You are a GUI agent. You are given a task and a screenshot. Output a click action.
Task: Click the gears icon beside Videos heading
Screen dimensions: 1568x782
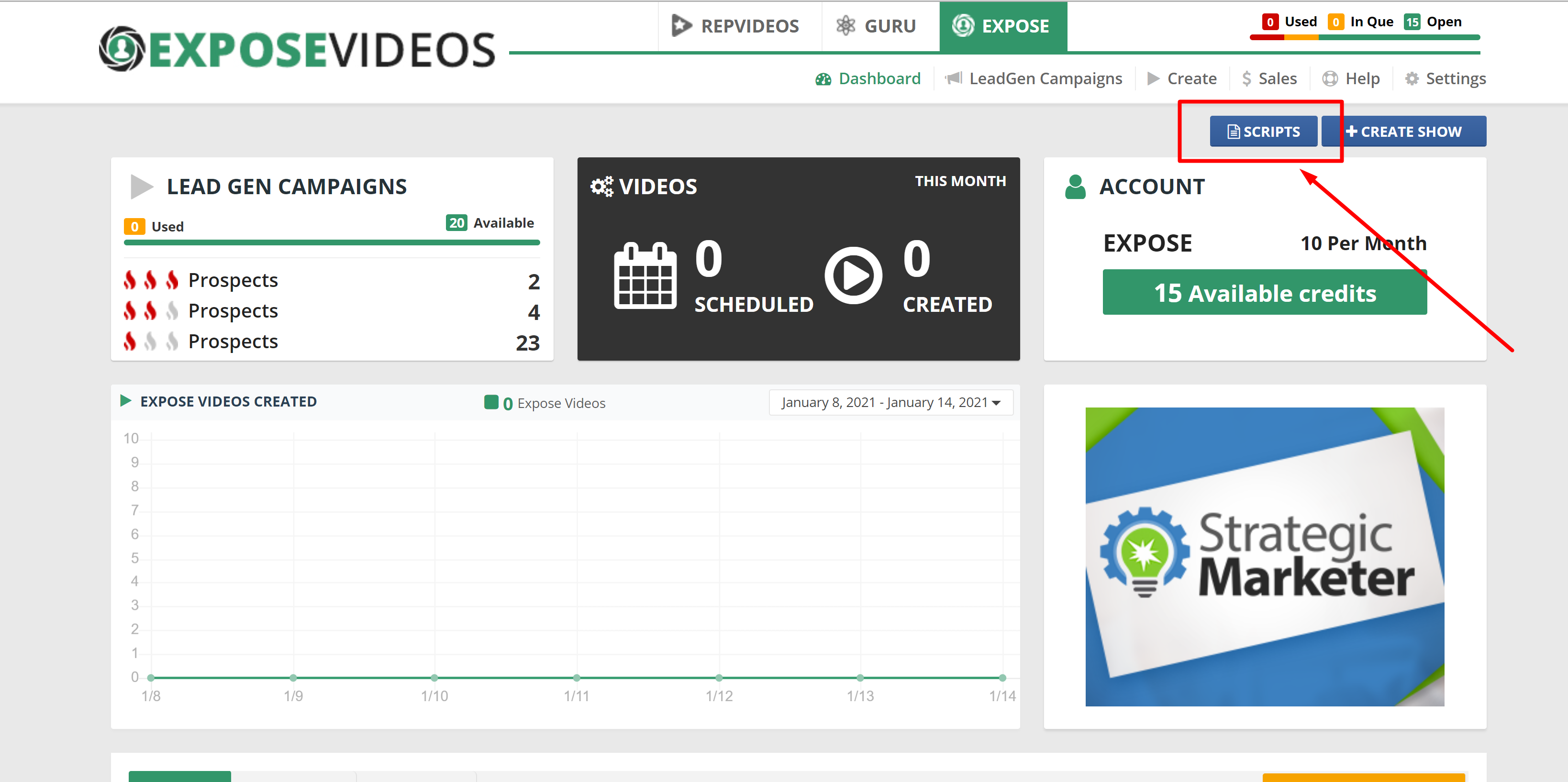pos(601,187)
